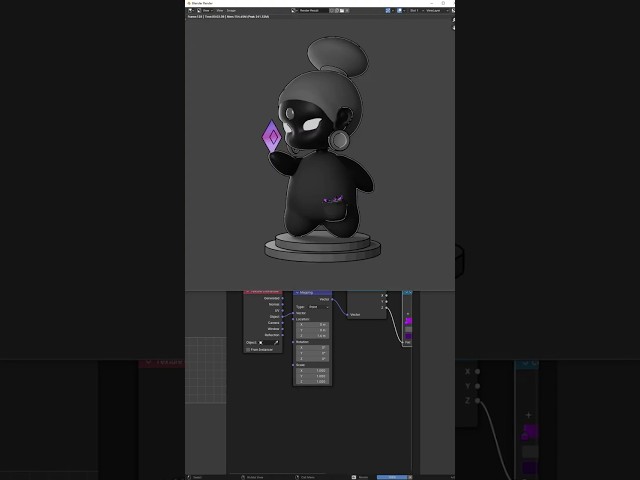The width and height of the screenshot is (640, 480).
Task: Expand the gizmo options dropdown arrow
Action: pos(393,10)
